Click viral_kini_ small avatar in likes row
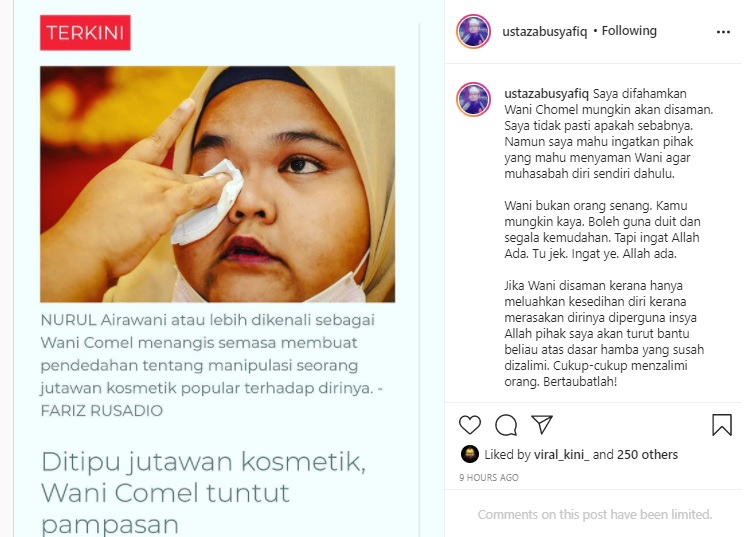The image size is (747, 537). (x=470, y=454)
